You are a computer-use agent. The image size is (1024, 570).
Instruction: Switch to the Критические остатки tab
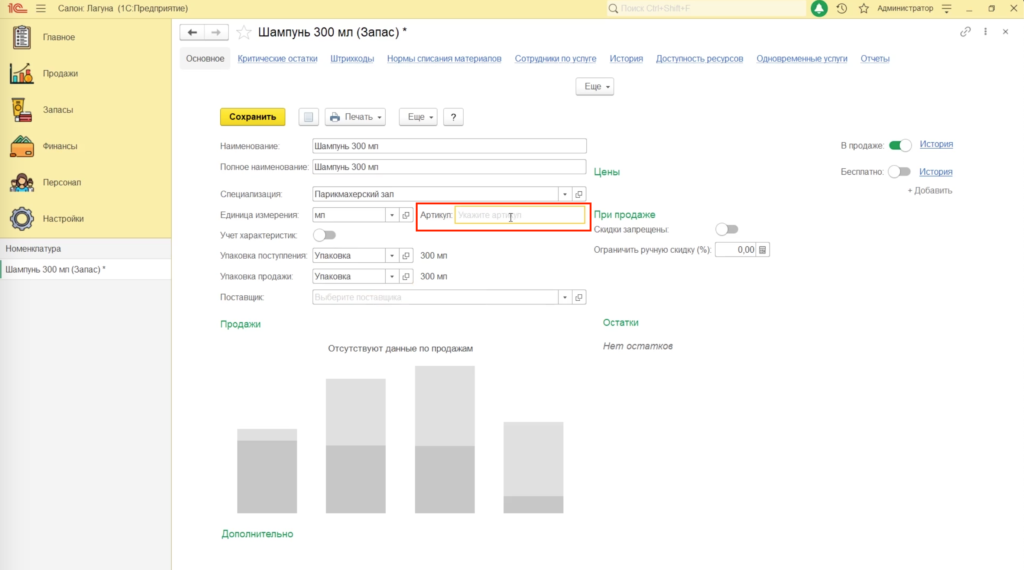click(278, 59)
